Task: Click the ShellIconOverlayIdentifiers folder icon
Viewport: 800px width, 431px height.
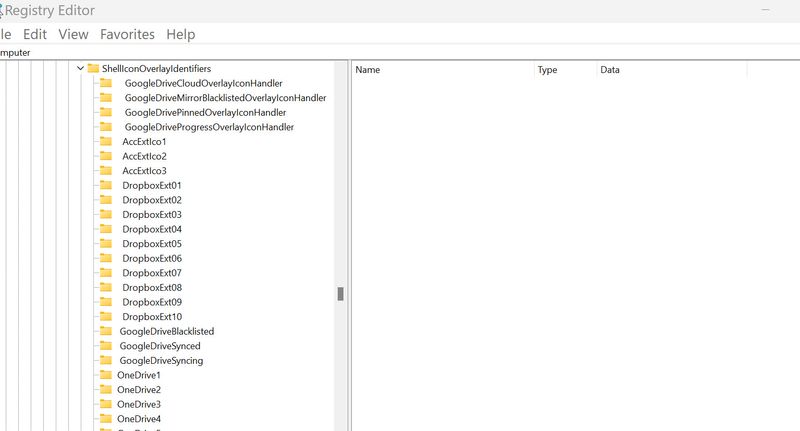Action: (93, 68)
